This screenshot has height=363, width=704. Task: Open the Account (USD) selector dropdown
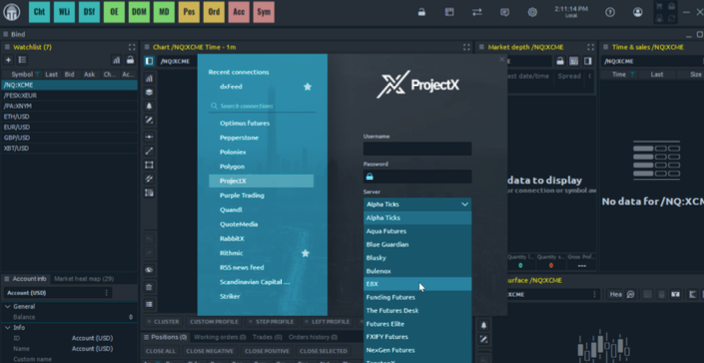(x=57, y=293)
